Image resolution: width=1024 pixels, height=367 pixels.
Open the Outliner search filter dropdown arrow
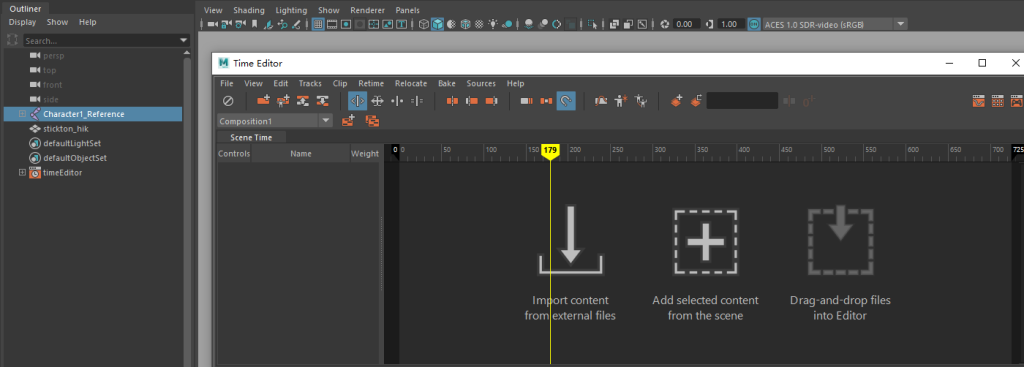pos(184,40)
